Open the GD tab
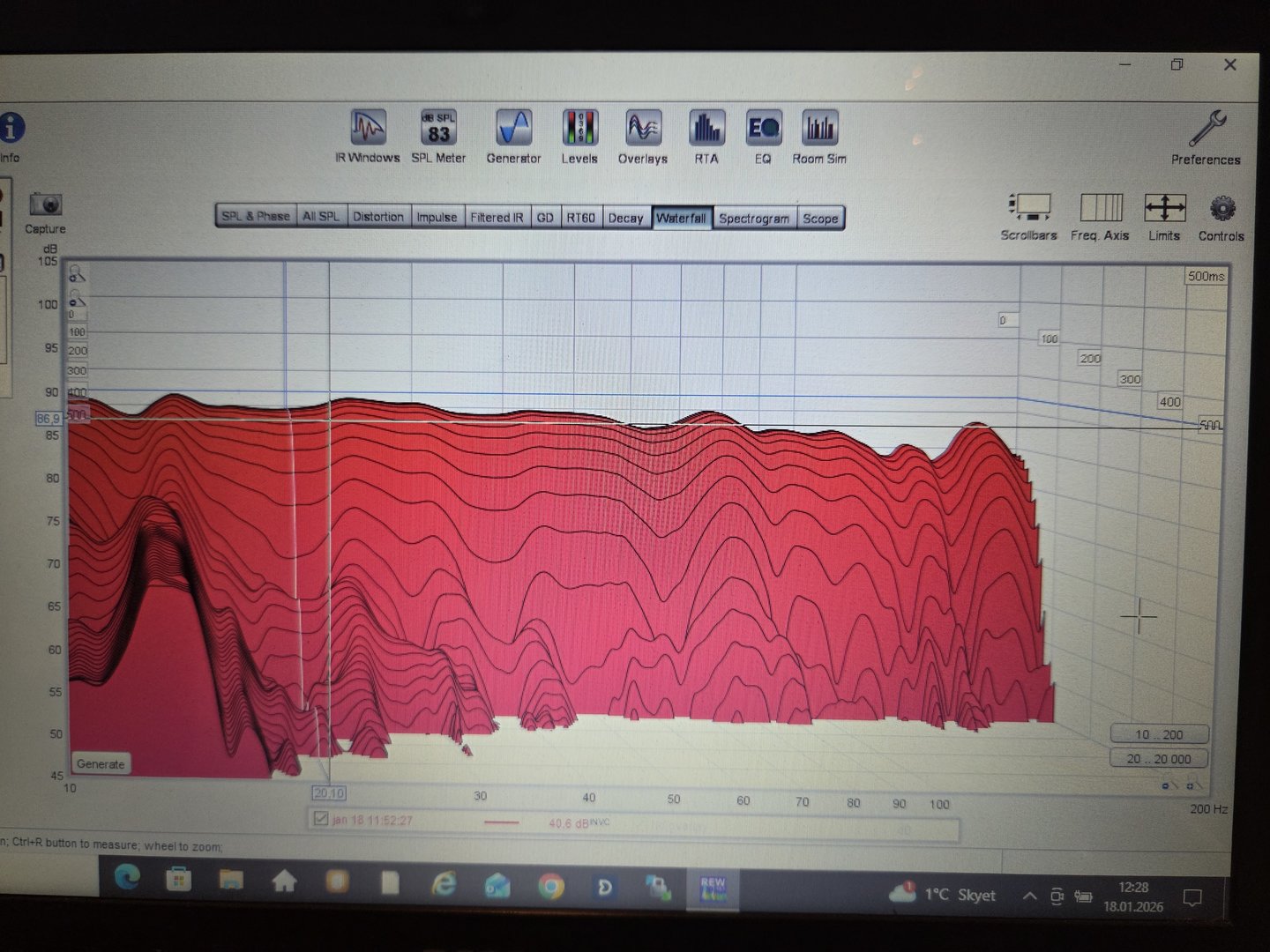The image size is (1270, 952). click(545, 217)
